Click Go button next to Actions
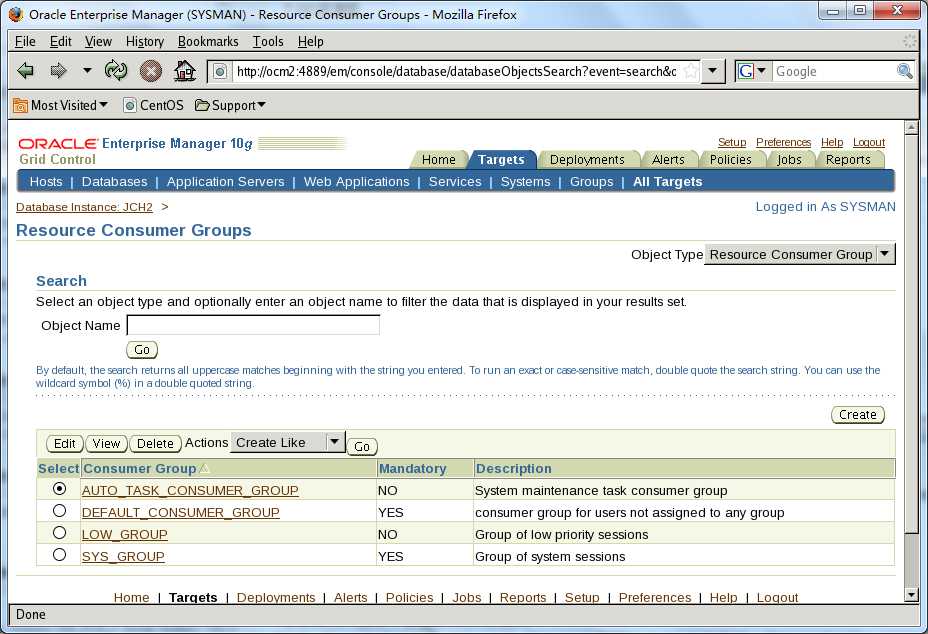Image resolution: width=928 pixels, height=634 pixels. 362,446
